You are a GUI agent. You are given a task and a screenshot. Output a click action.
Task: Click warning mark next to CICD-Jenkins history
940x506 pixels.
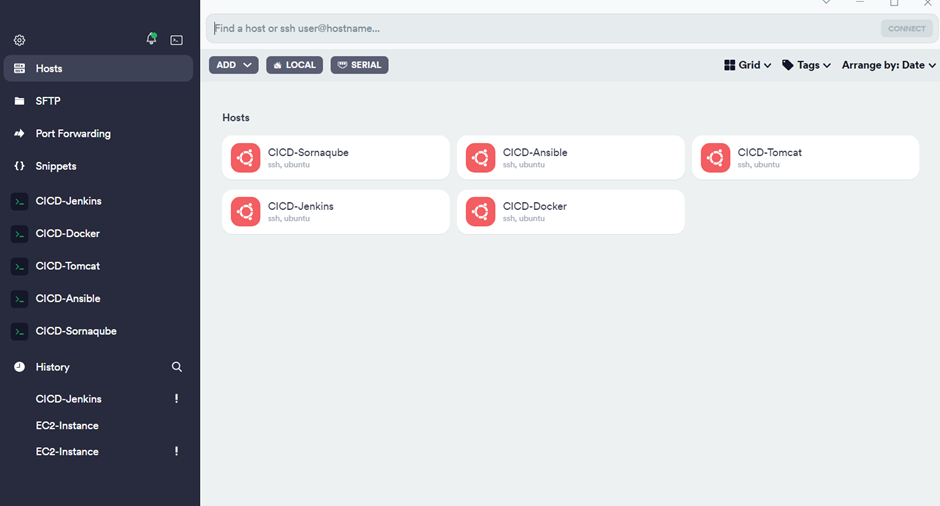176,398
